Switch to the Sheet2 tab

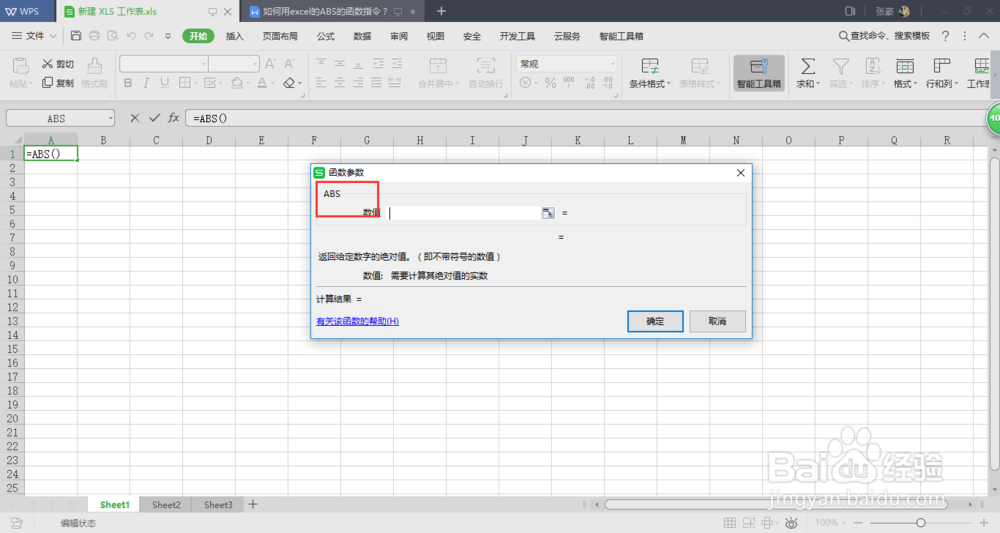(166, 504)
